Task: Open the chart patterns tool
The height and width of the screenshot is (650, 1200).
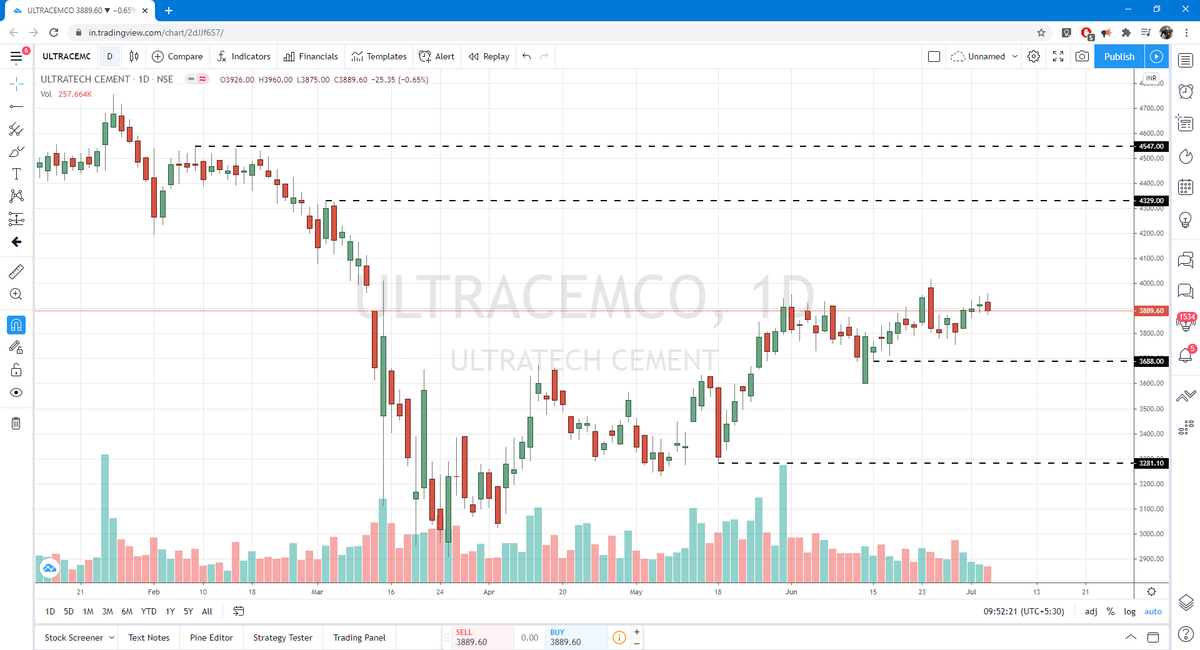Action: [x=16, y=196]
